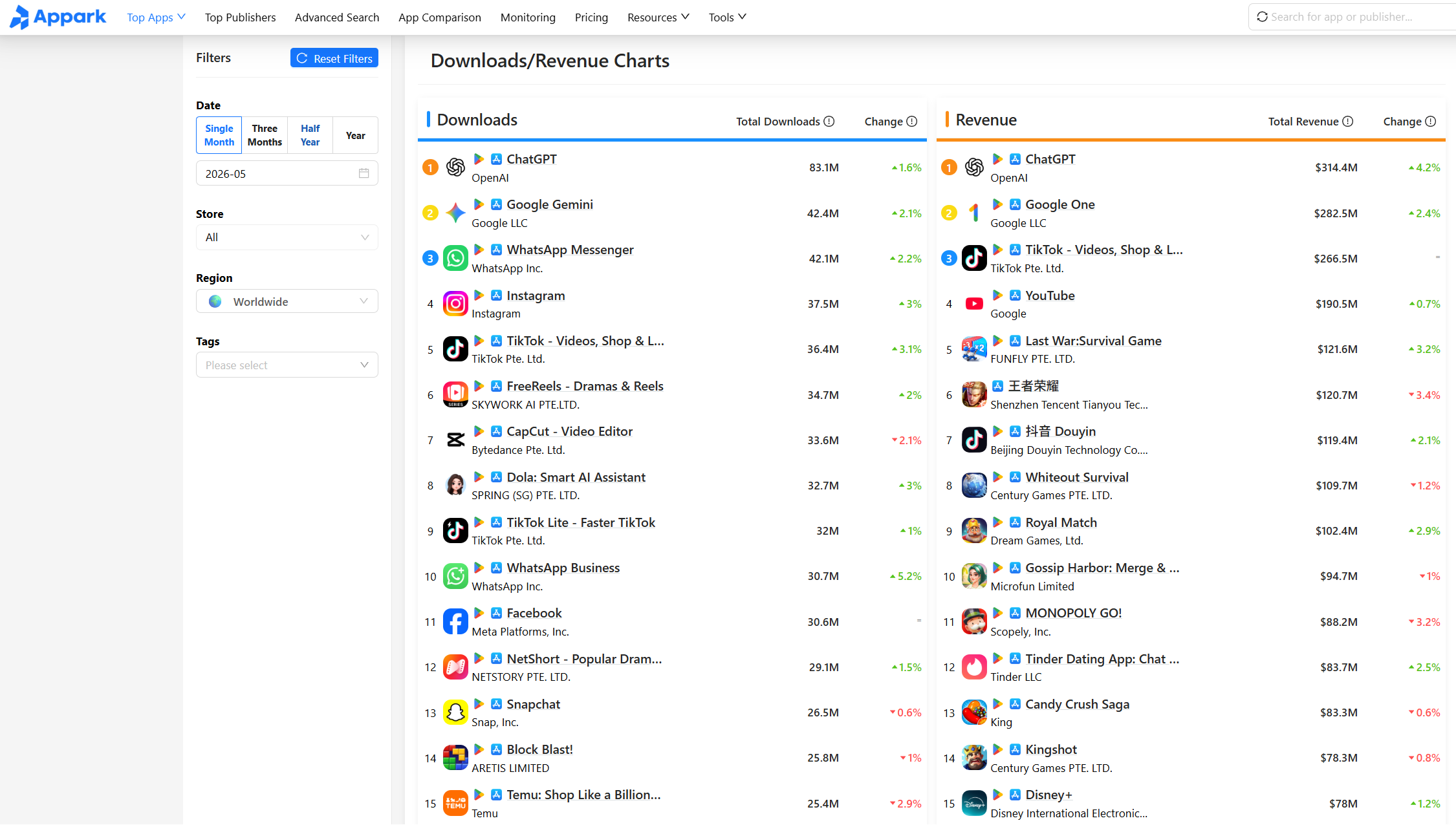Screen dimensions: 1456x825
Task: Open the Candy Crush Saga icon
Action: click(x=974, y=712)
